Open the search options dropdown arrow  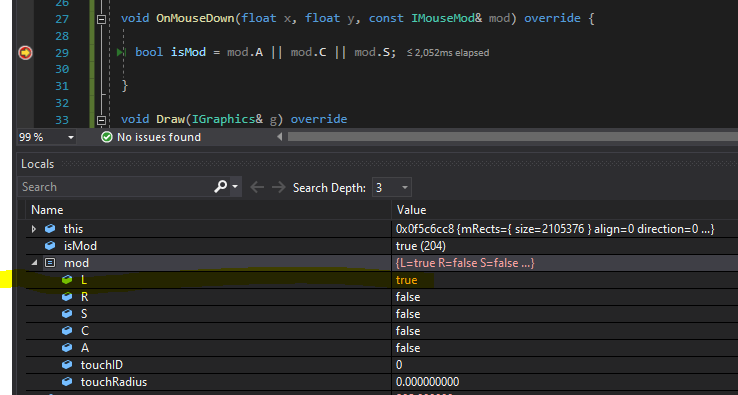point(235,187)
